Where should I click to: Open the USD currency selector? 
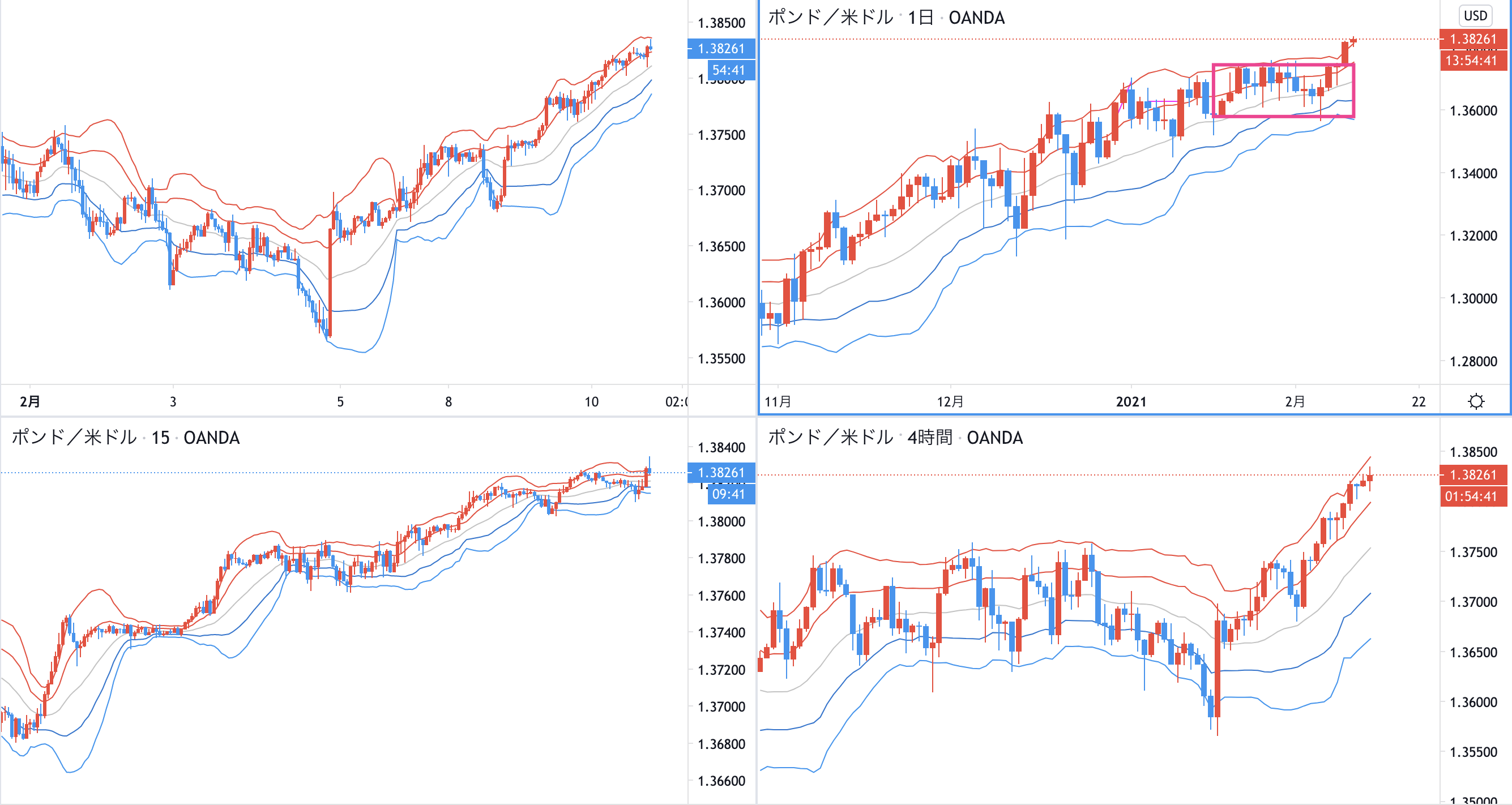point(1475,16)
